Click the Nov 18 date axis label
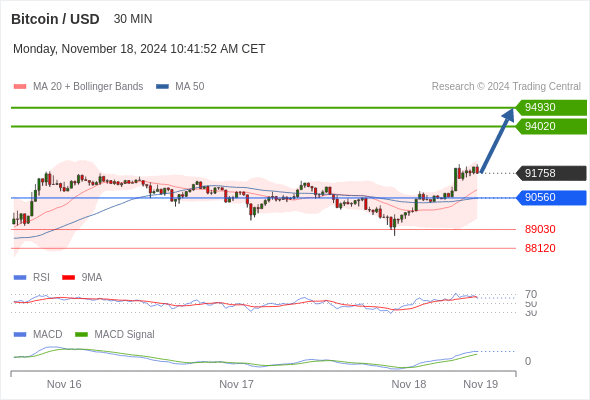Viewport: 590px width, 400px height. 409,384
